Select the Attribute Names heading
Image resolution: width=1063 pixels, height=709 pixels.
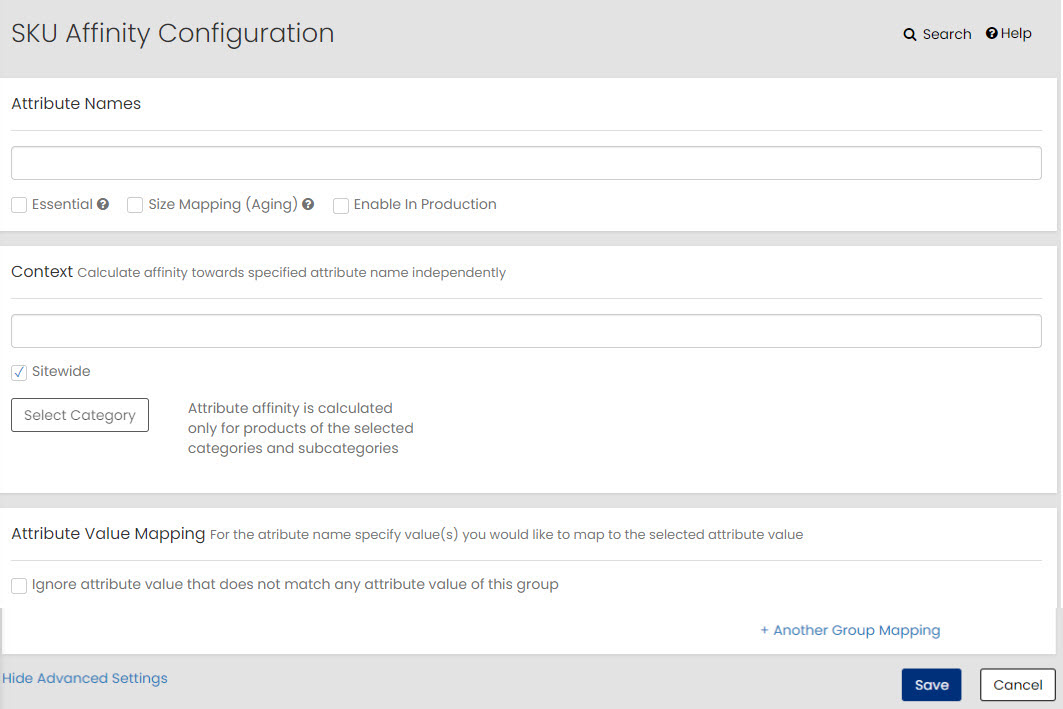[76, 104]
